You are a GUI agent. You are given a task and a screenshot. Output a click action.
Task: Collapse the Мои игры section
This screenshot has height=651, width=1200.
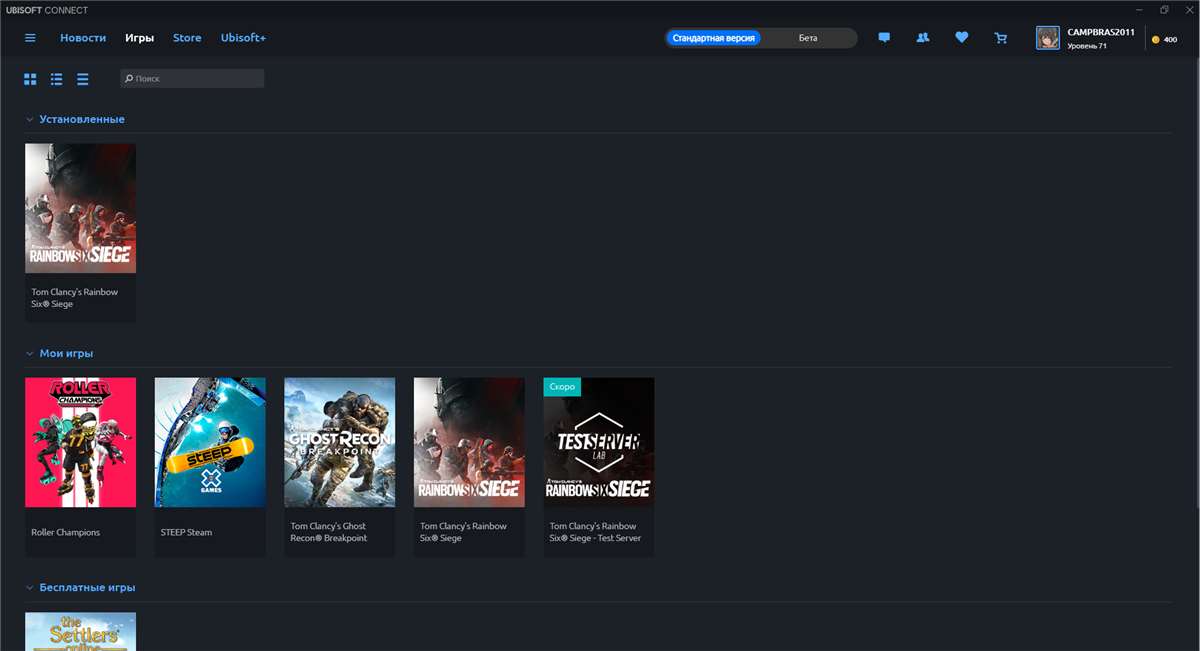click(30, 353)
